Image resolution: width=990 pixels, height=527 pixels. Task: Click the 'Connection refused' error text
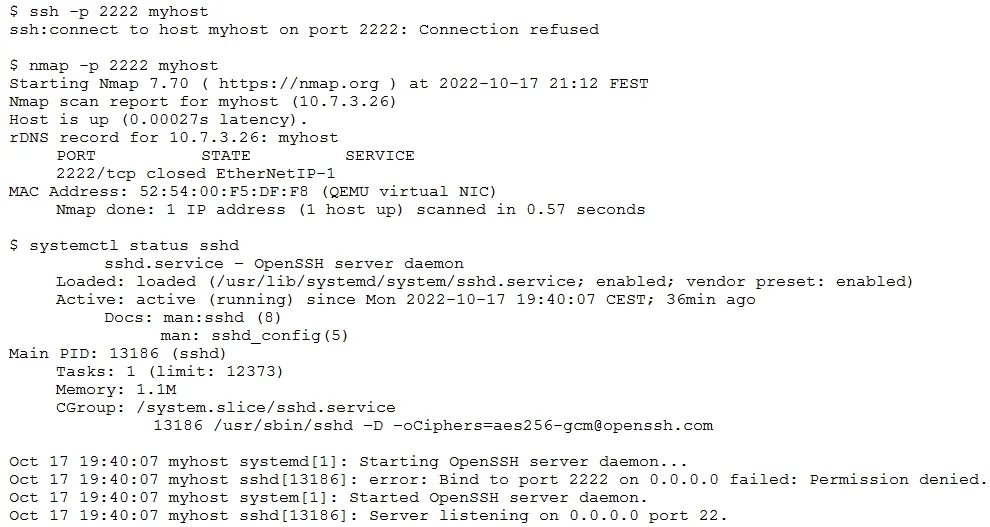[509, 30]
